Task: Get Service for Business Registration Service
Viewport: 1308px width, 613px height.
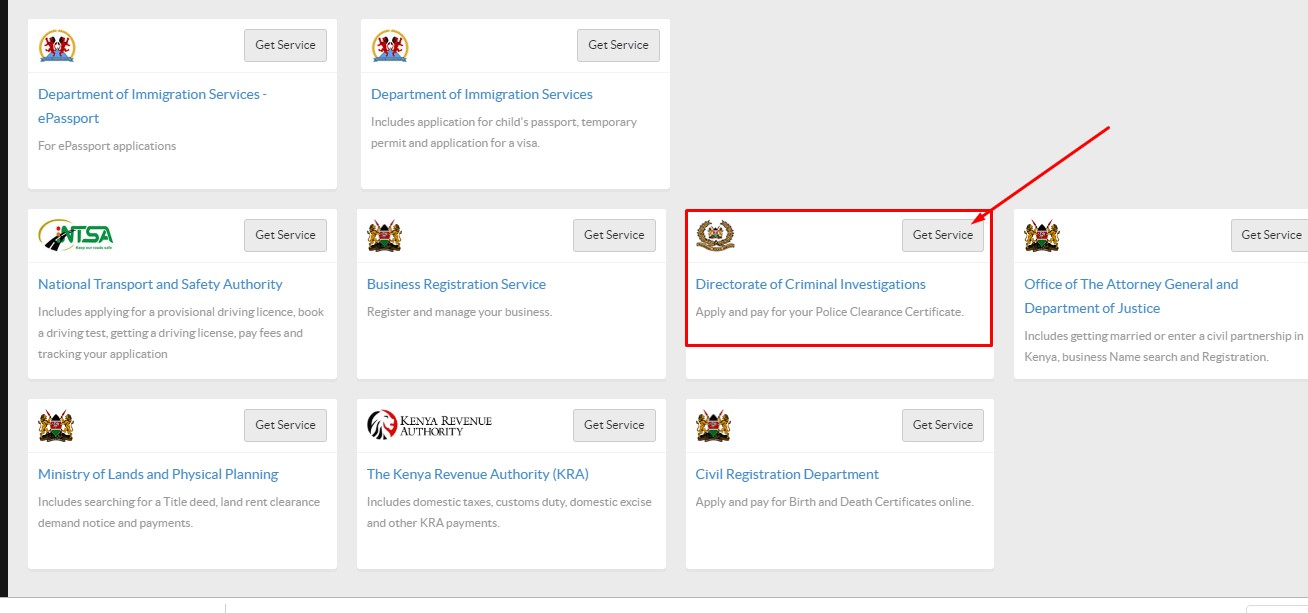Action: [x=614, y=235]
